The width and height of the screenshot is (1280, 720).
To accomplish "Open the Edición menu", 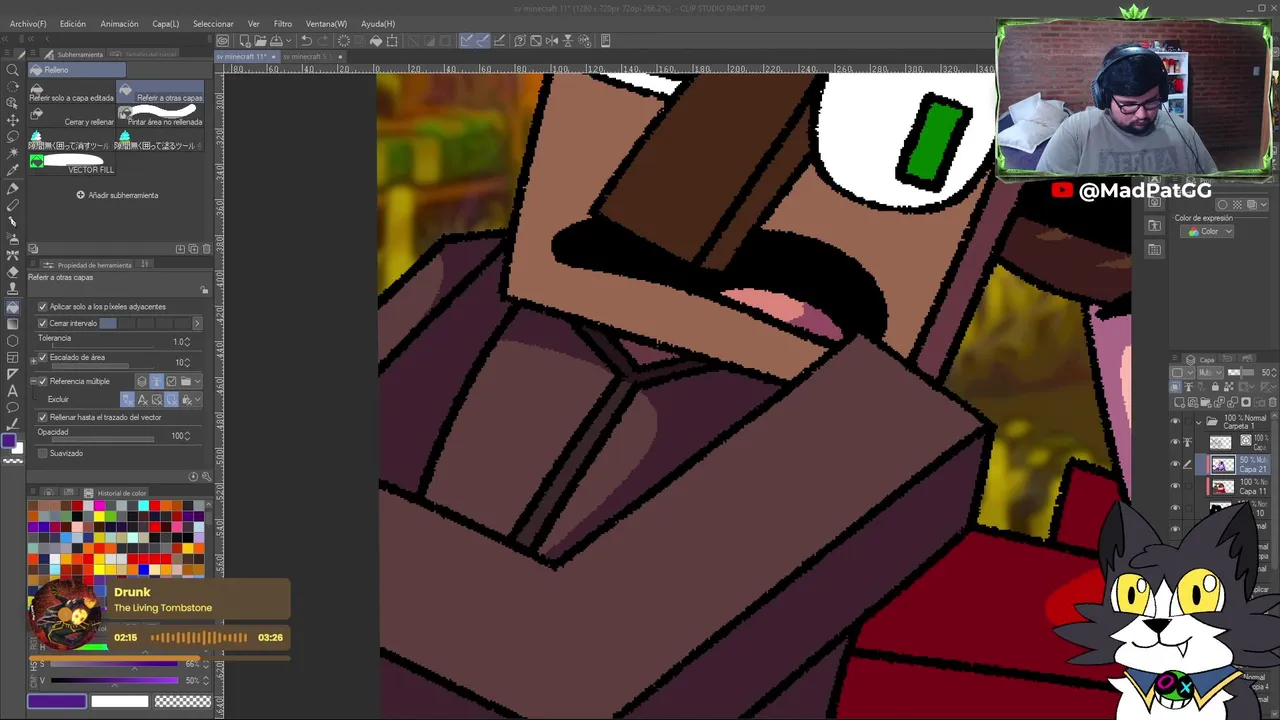I will point(73,23).
